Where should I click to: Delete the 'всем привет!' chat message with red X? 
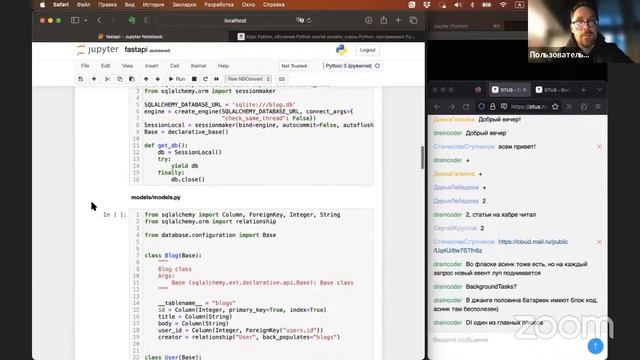[599, 147]
